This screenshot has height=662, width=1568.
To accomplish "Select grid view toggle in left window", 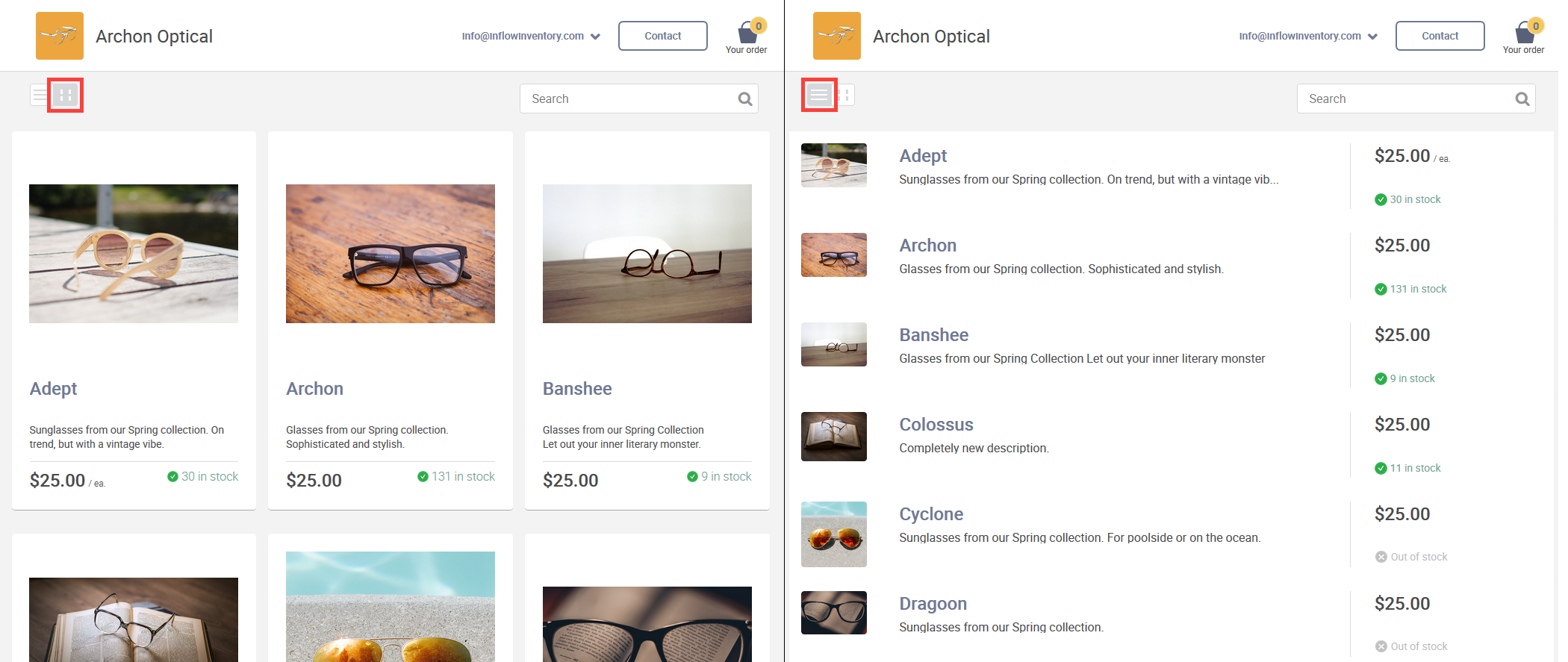I will [x=66, y=95].
